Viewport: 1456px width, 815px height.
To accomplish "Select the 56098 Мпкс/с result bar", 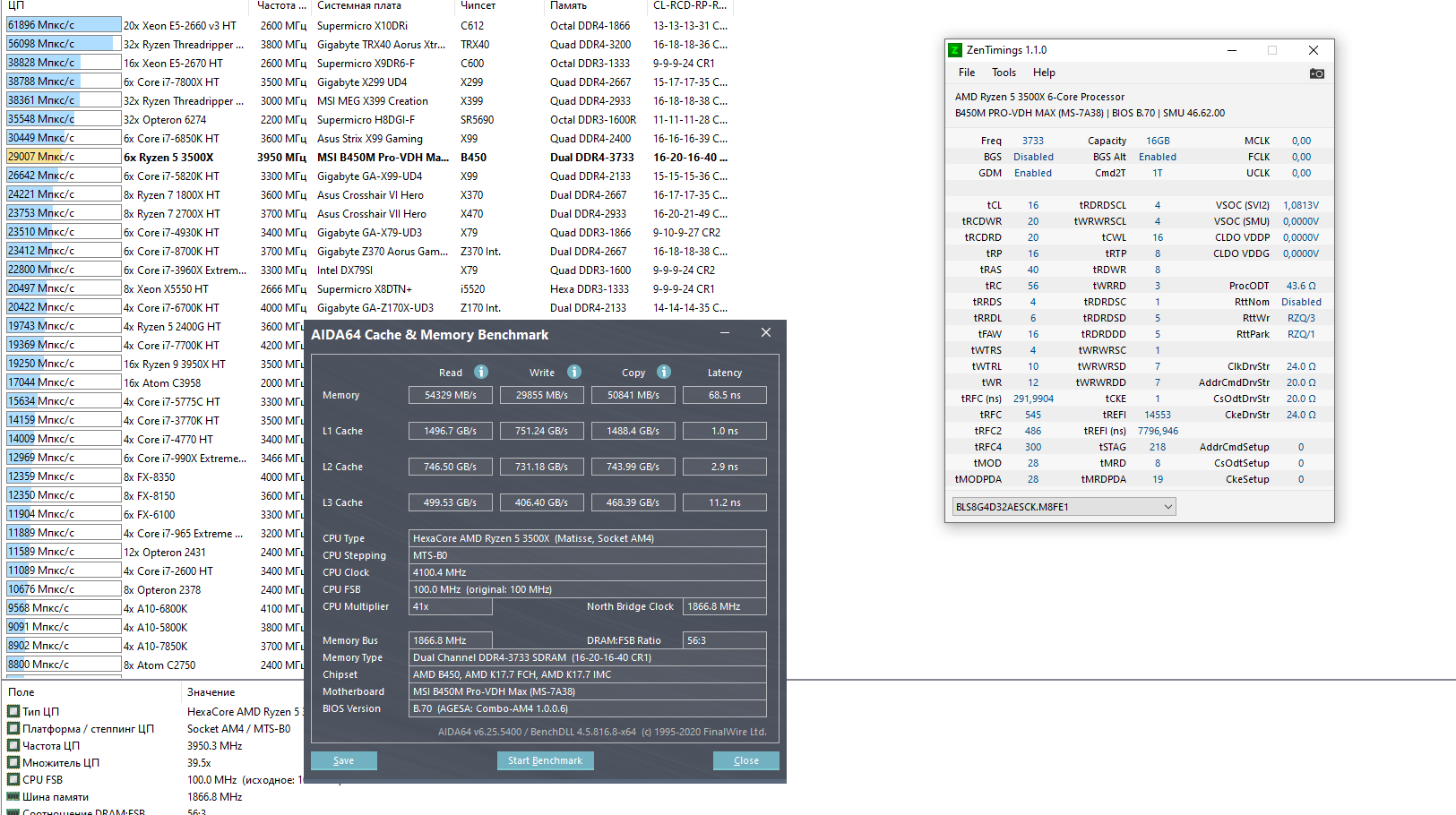I will (64, 44).
